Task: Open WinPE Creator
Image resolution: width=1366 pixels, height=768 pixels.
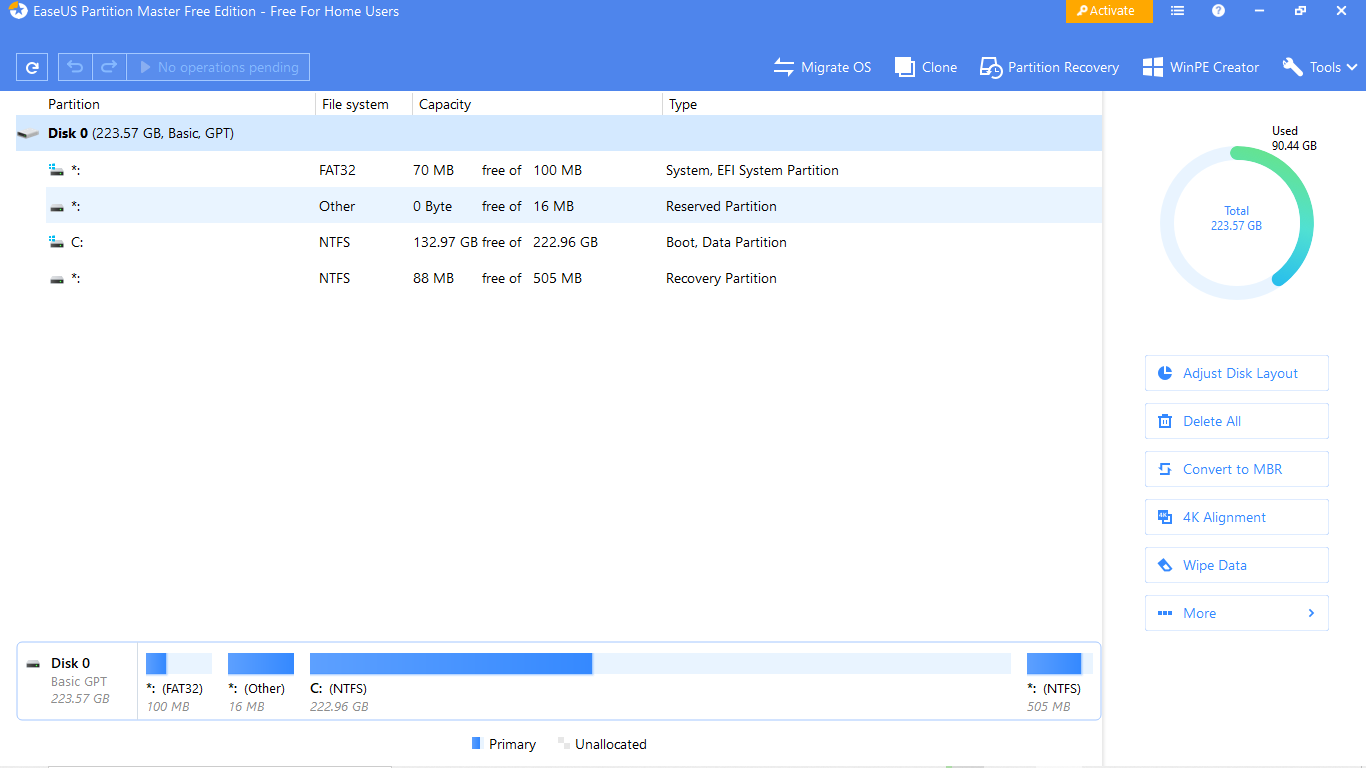Action: tap(1201, 67)
